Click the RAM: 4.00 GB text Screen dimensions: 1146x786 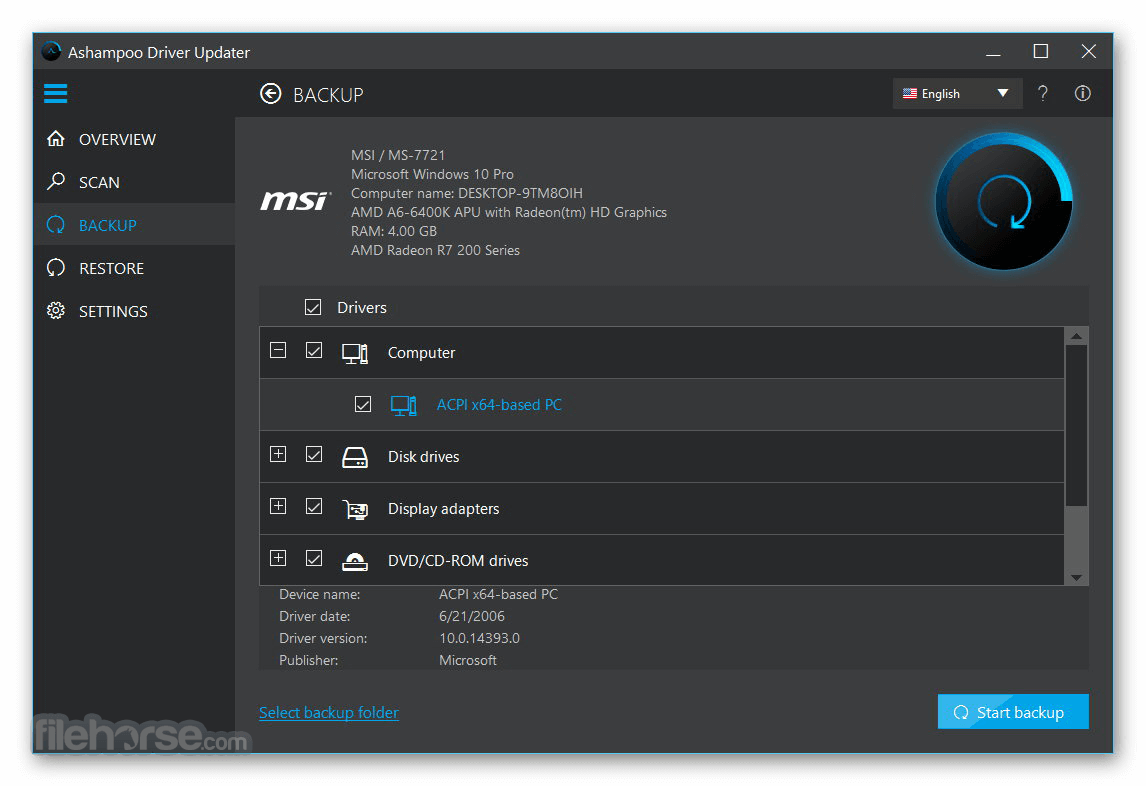pyautogui.click(x=394, y=231)
